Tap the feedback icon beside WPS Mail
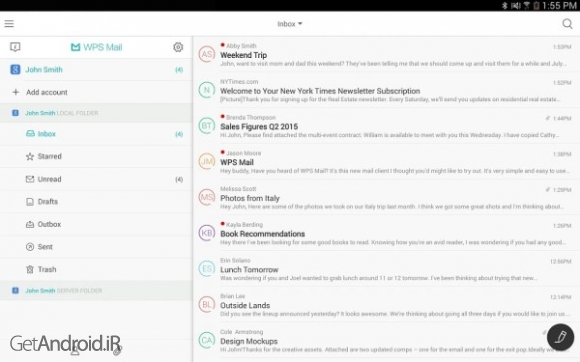Image resolution: width=580 pixels, height=362 pixels. [15, 47]
